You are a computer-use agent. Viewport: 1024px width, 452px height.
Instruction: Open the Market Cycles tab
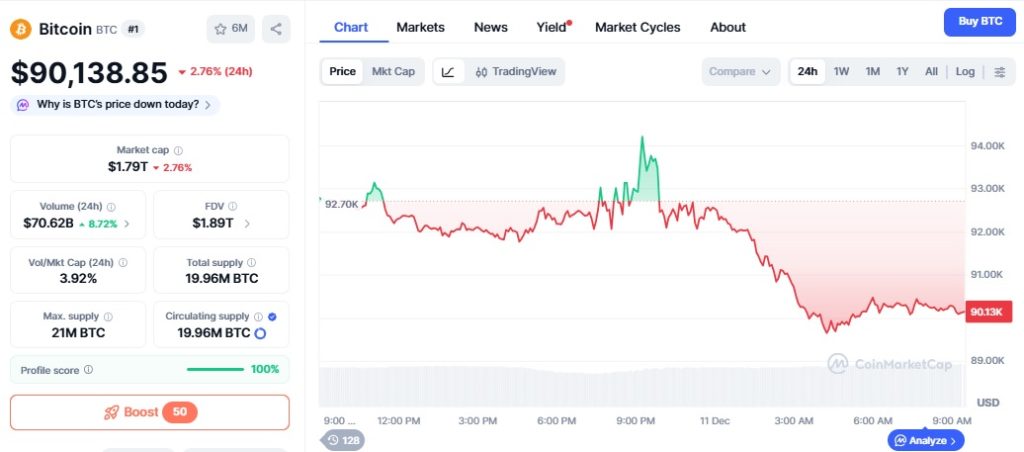click(x=637, y=27)
